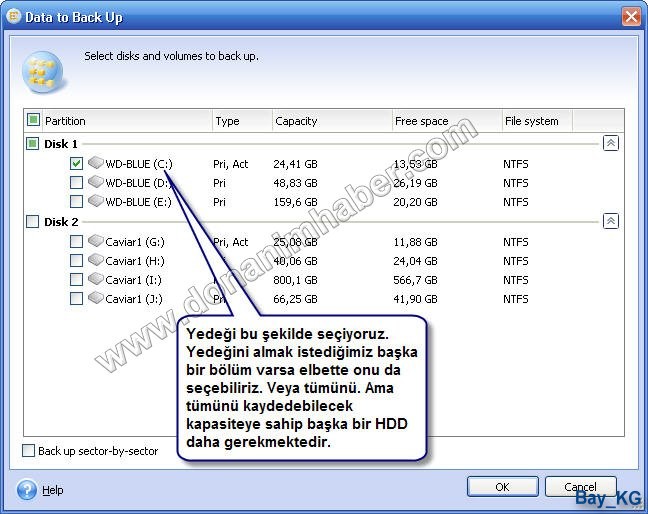Check the Caviar1 (G:) partition checkbox
The width and height of the screenshot is (648, 514).
(x=76, y=241)
